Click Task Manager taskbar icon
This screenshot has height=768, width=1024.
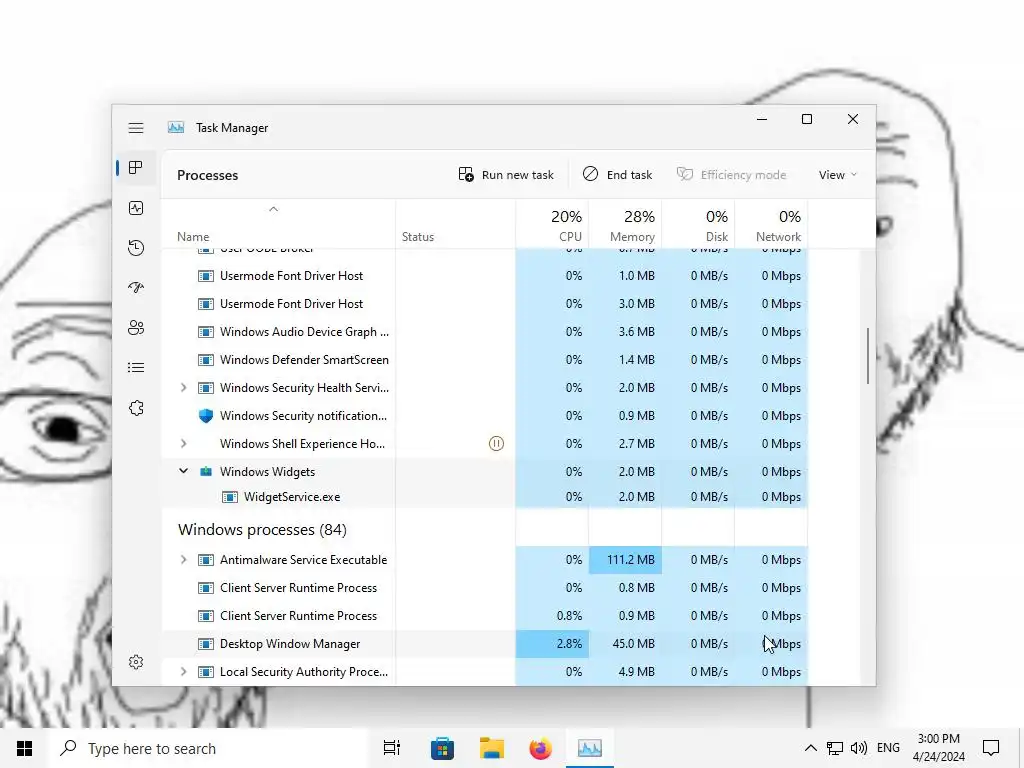590,748
